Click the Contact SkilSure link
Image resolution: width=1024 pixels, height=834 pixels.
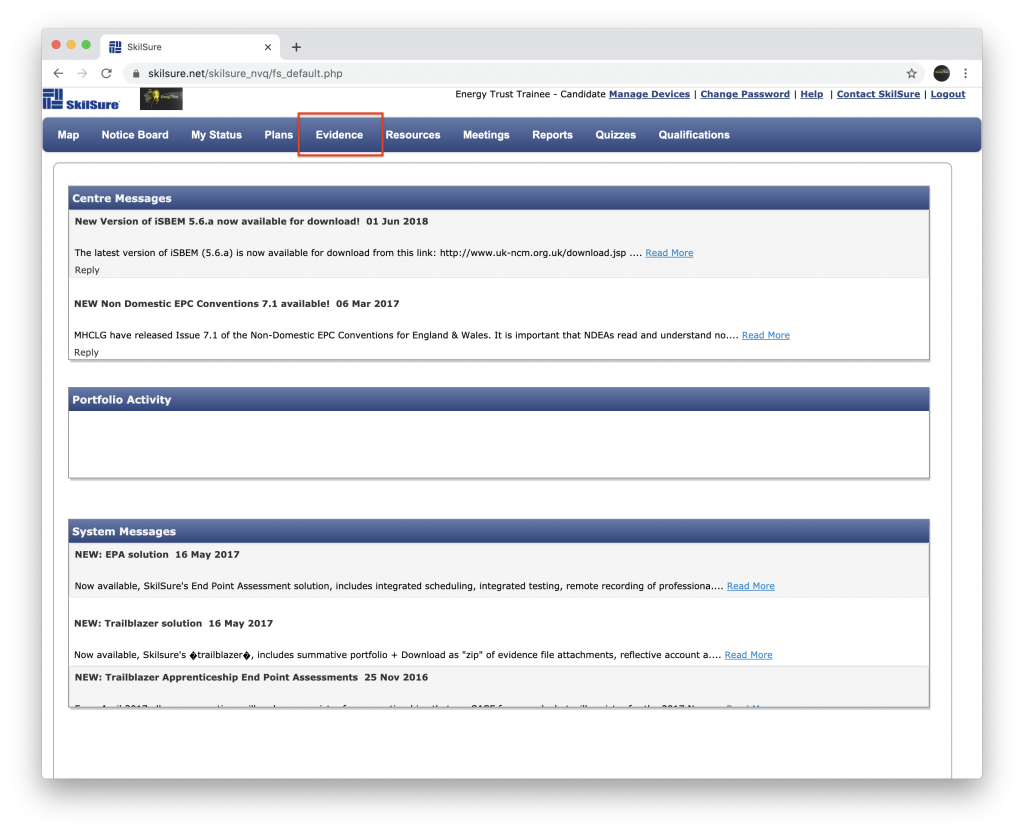[x=878, y=94]
